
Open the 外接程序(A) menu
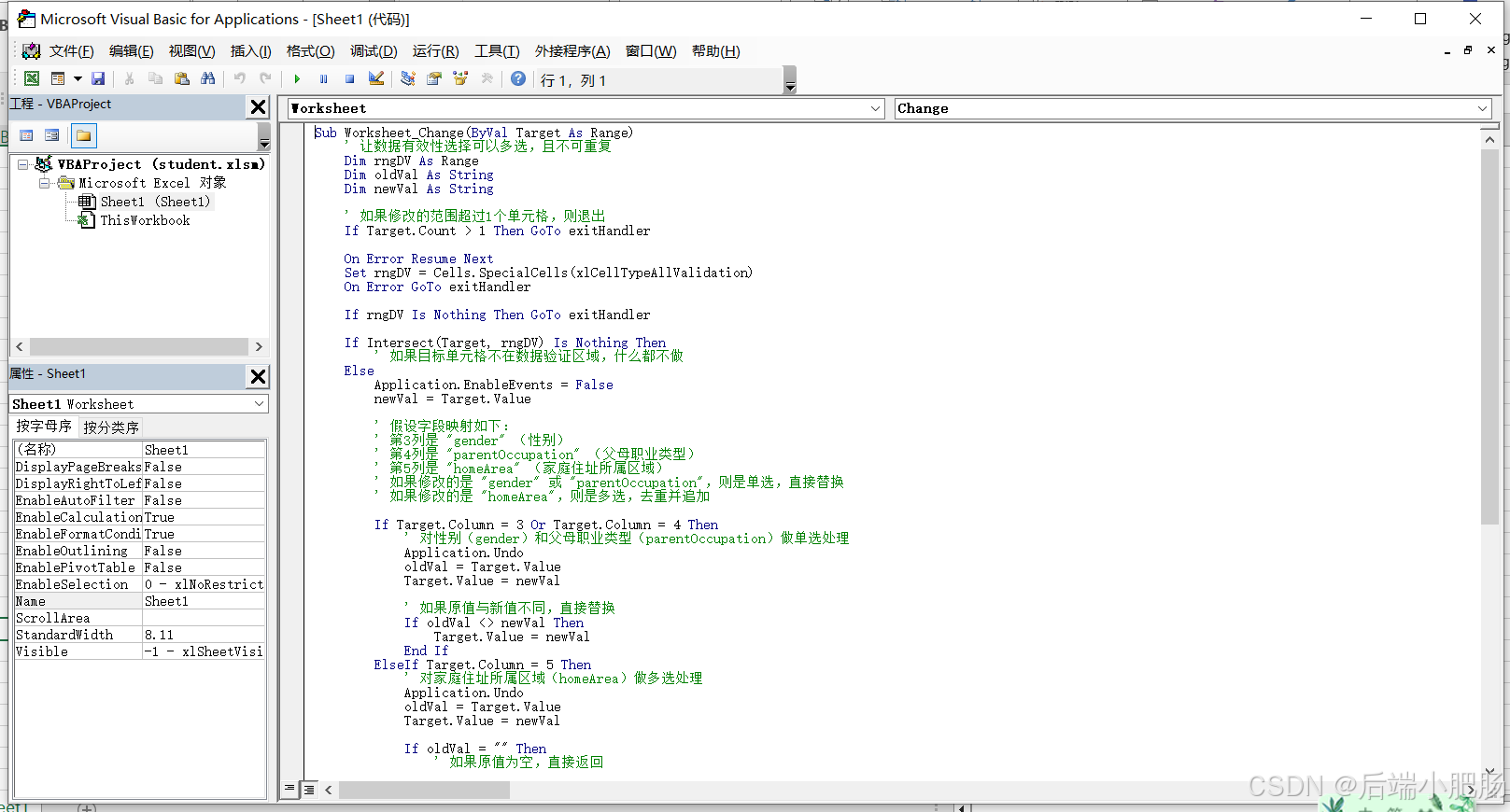click(572, 51)
